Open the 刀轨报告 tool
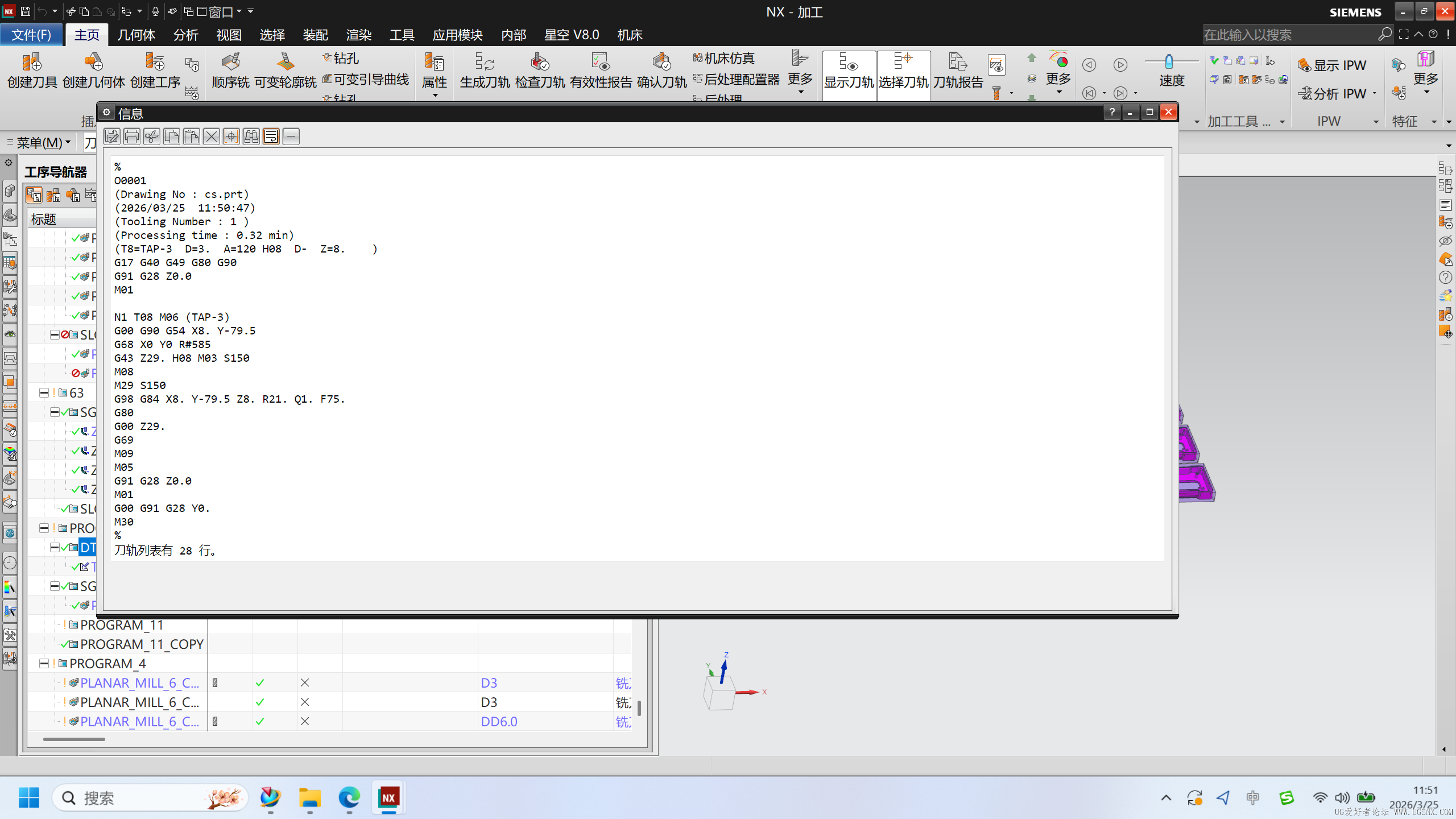The height and width of the screenshot is (819, 1456). pyautogui.click(x=958, y=70)
